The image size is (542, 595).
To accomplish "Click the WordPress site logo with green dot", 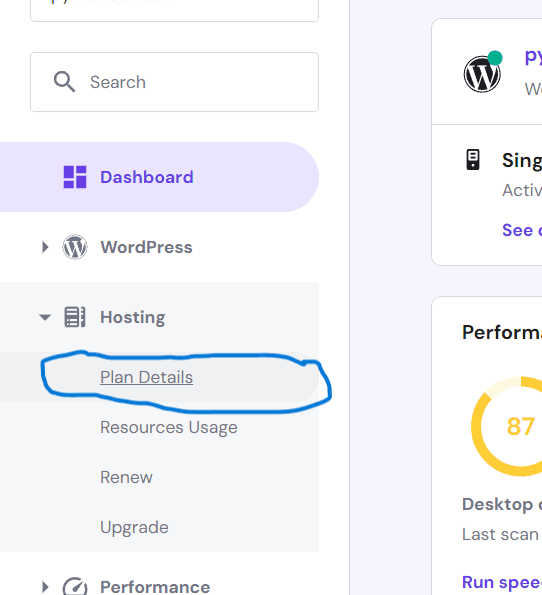I will (x=483, y=72).
